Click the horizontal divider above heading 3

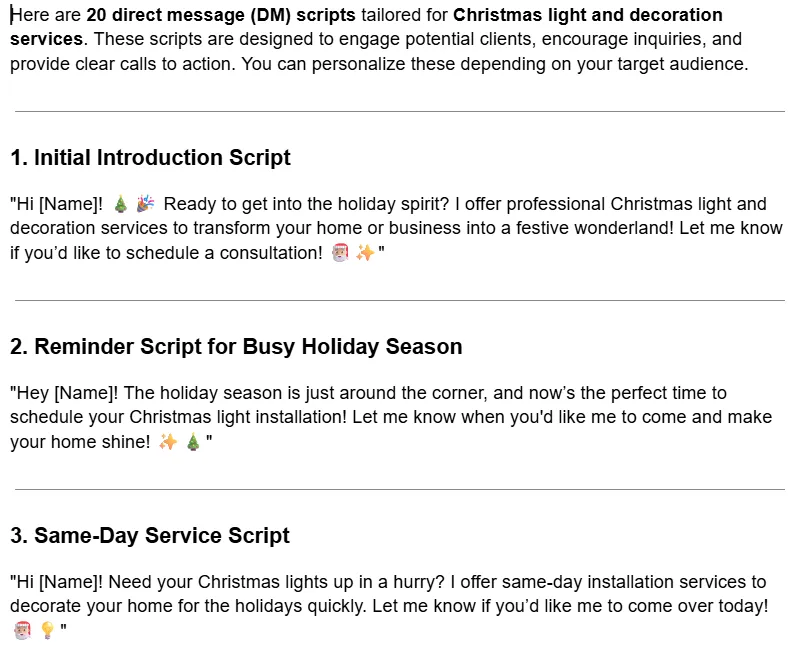[400, 489]
